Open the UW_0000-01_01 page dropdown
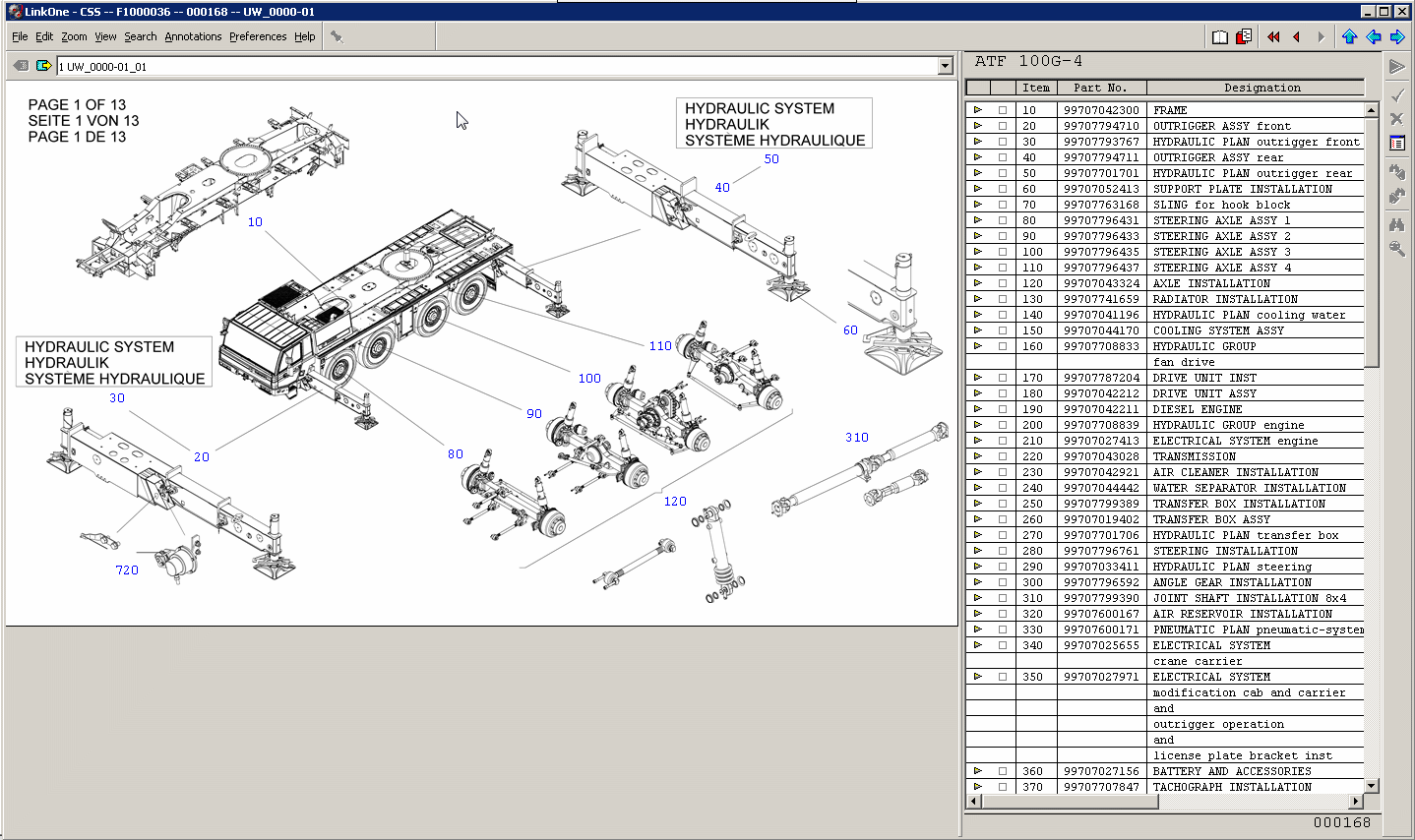1415x840 pixels. click(945, 66)
